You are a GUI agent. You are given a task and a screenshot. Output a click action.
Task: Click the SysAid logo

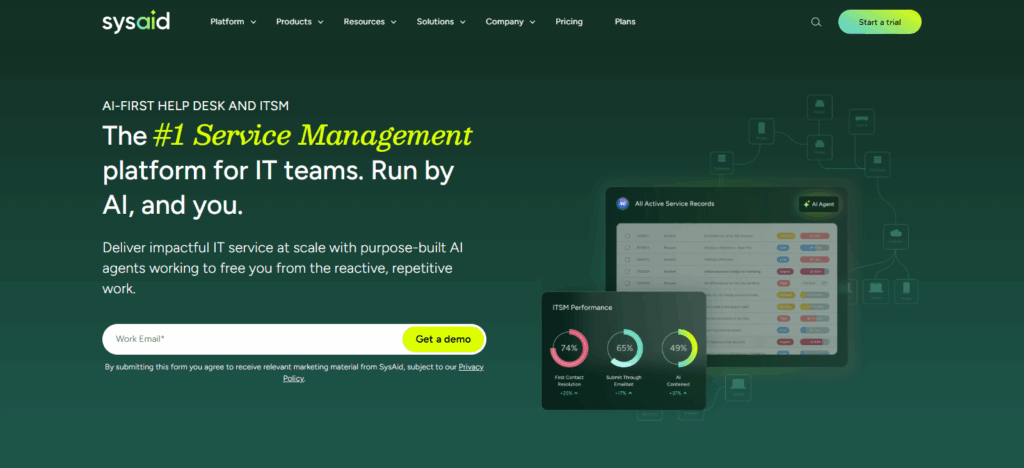pyautogui.click(x=134, y=22)
